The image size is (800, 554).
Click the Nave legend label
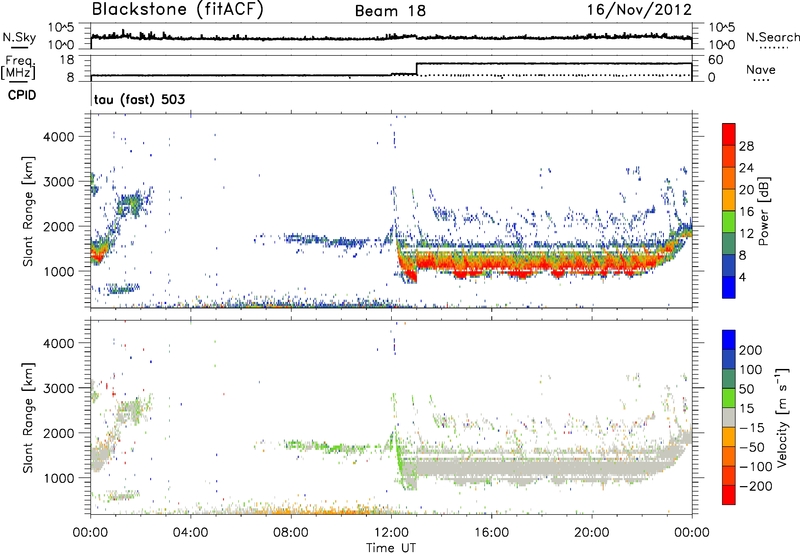point(761,70)
